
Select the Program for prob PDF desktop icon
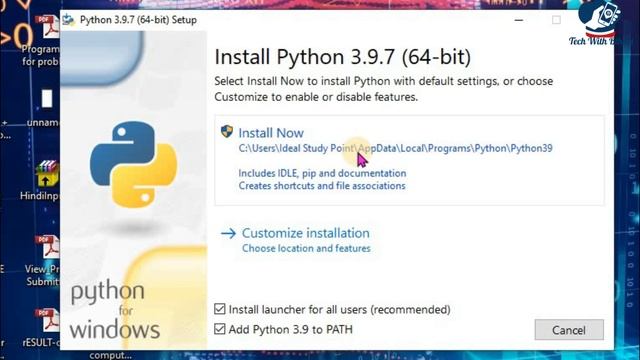tap(48, 27)
